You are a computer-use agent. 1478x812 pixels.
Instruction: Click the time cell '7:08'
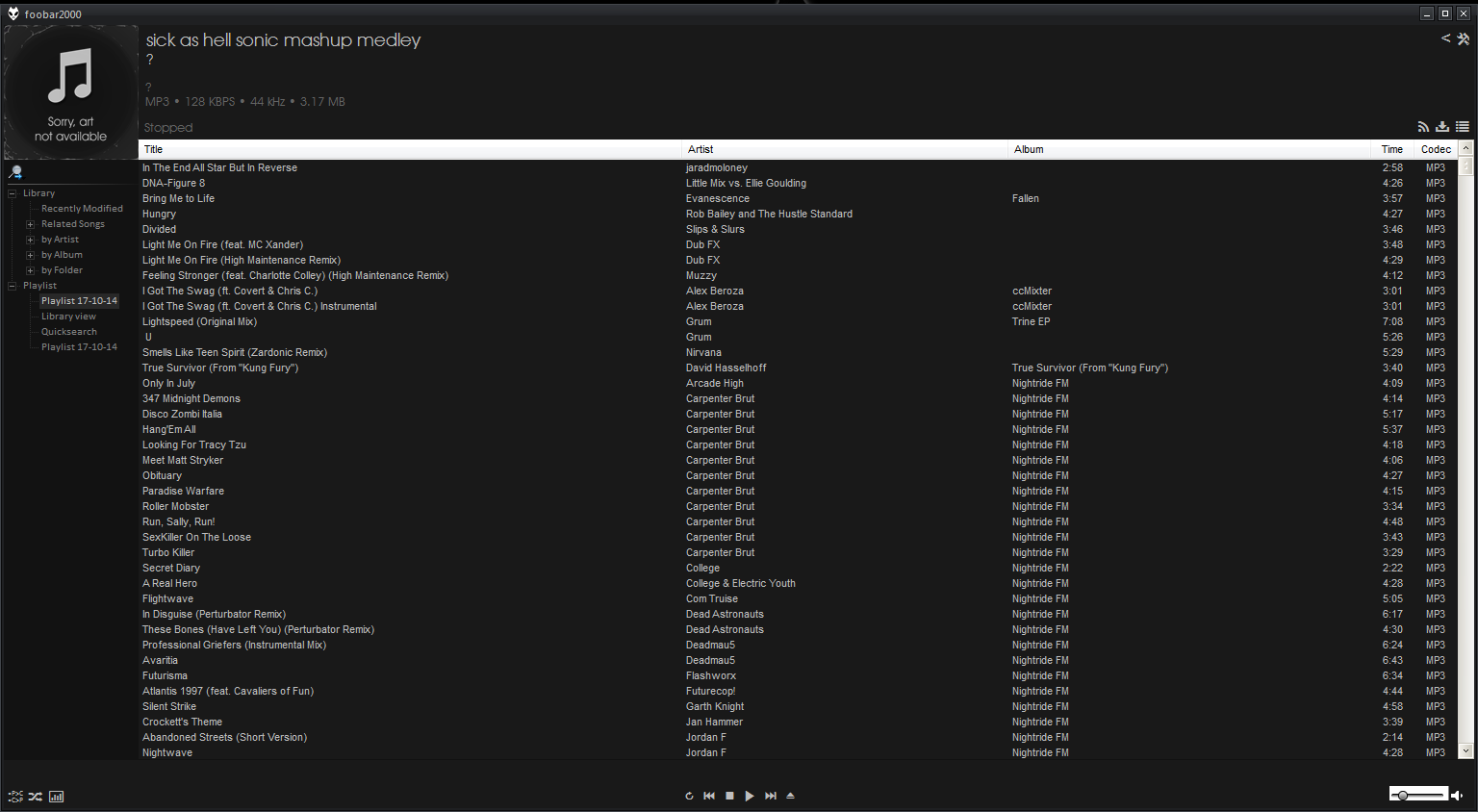pyautogui.click(x=1392, y=321)
